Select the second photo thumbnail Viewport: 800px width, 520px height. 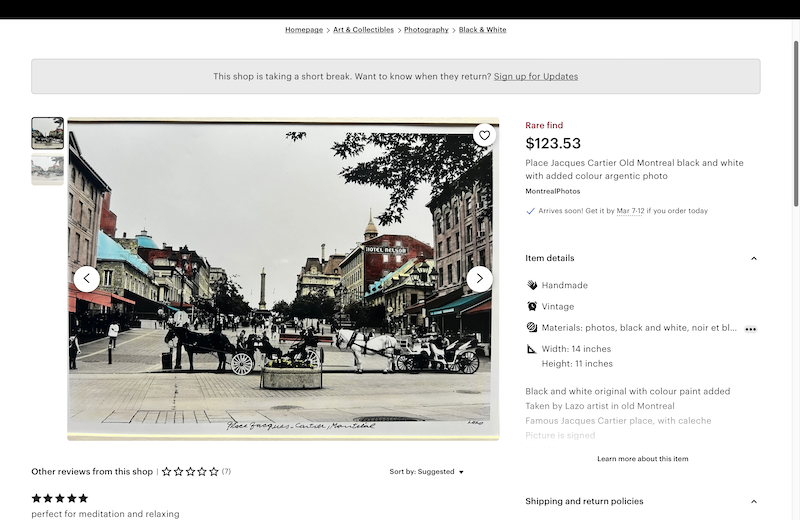click(x=47, y=169)
